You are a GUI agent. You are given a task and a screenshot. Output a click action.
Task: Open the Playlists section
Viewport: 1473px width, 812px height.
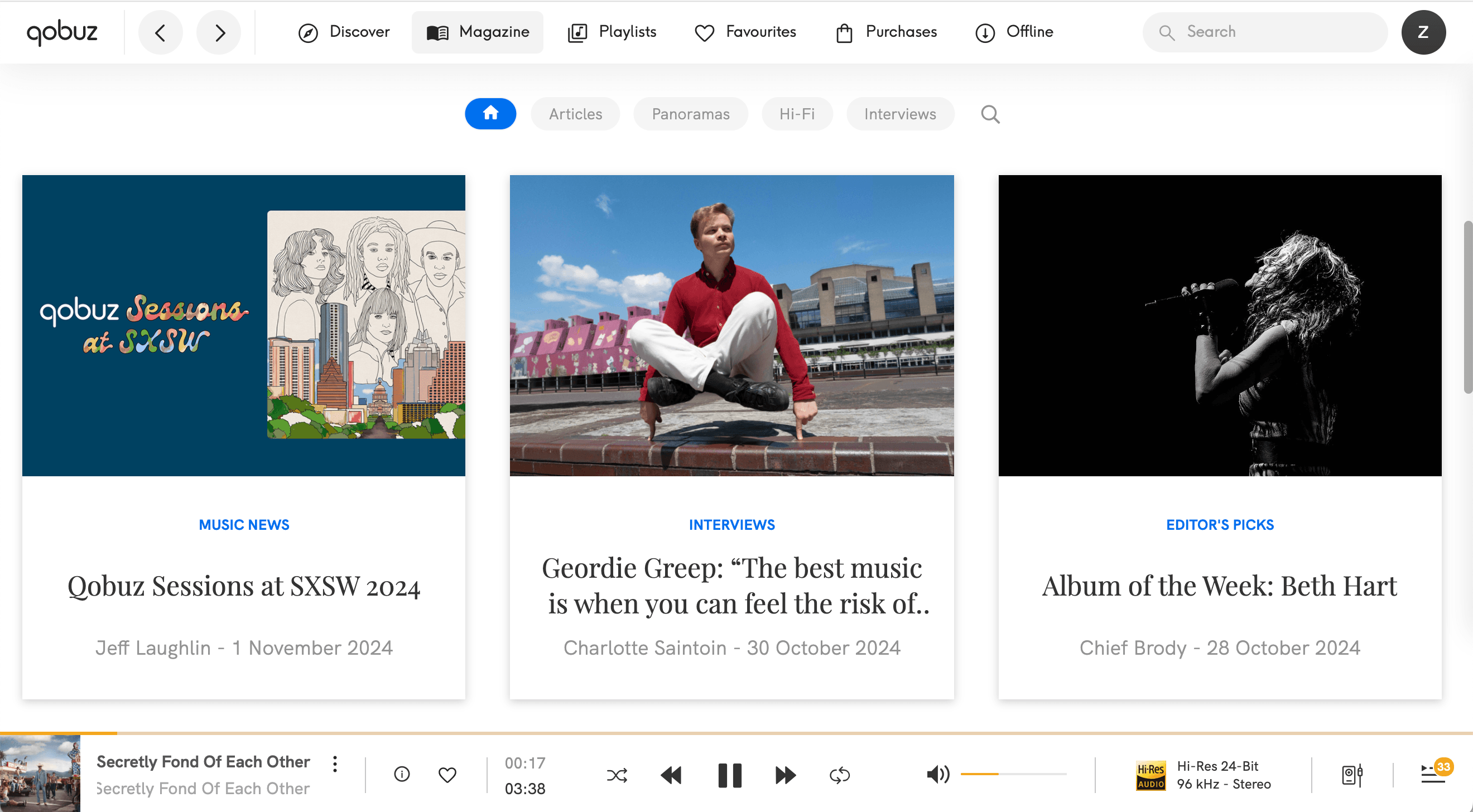(612, 32)
